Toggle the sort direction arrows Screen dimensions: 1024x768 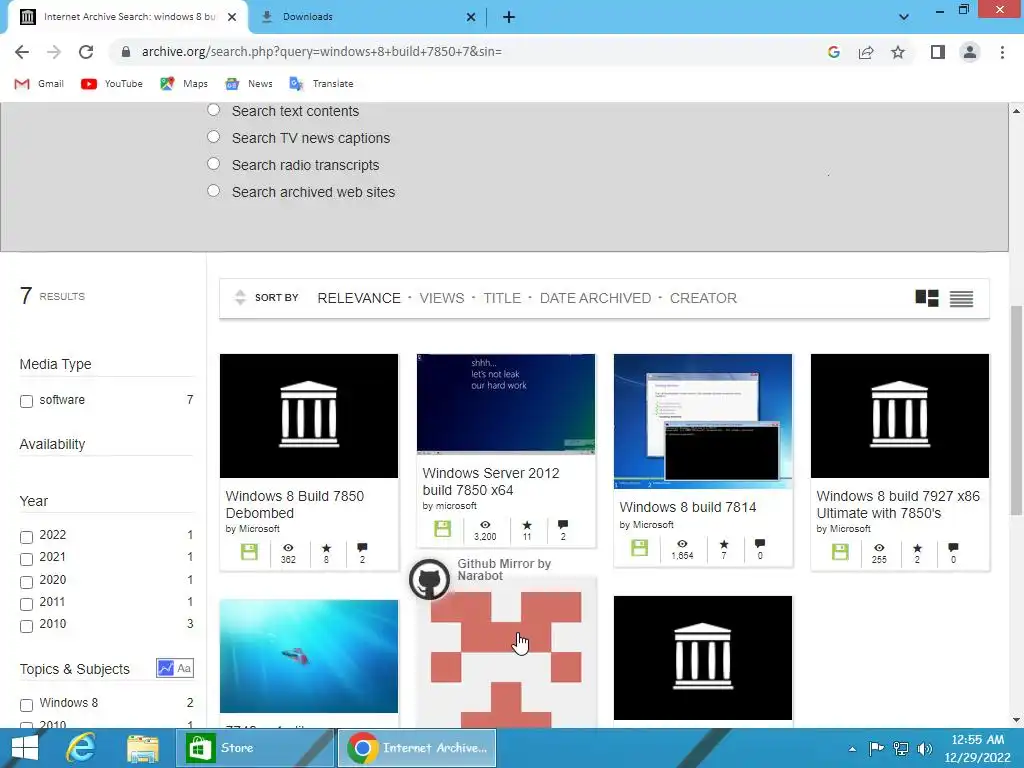tap(240, 298)
